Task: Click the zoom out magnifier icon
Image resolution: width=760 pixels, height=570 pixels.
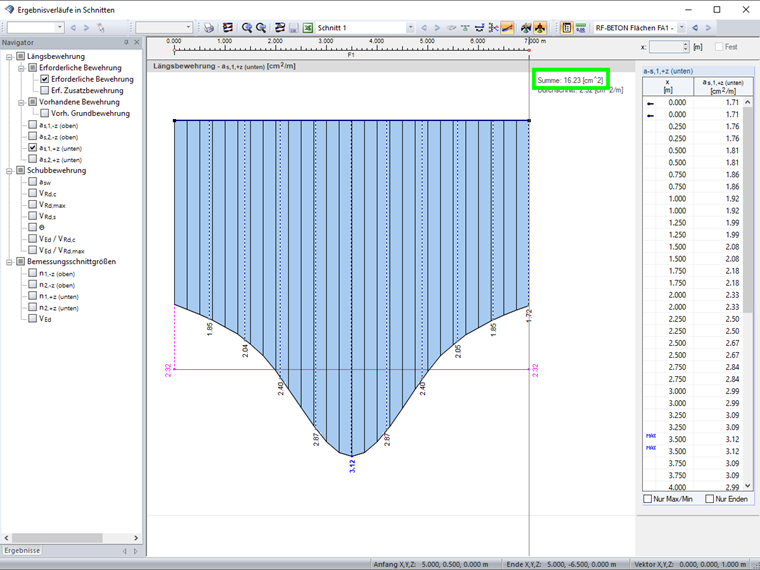Action: click(261, 28)
